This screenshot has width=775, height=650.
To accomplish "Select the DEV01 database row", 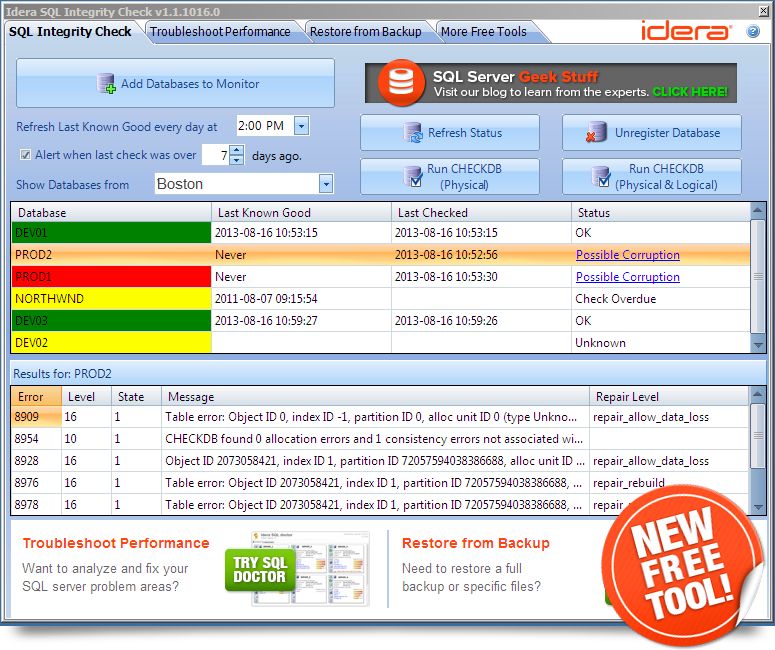I will coord(381,232).
